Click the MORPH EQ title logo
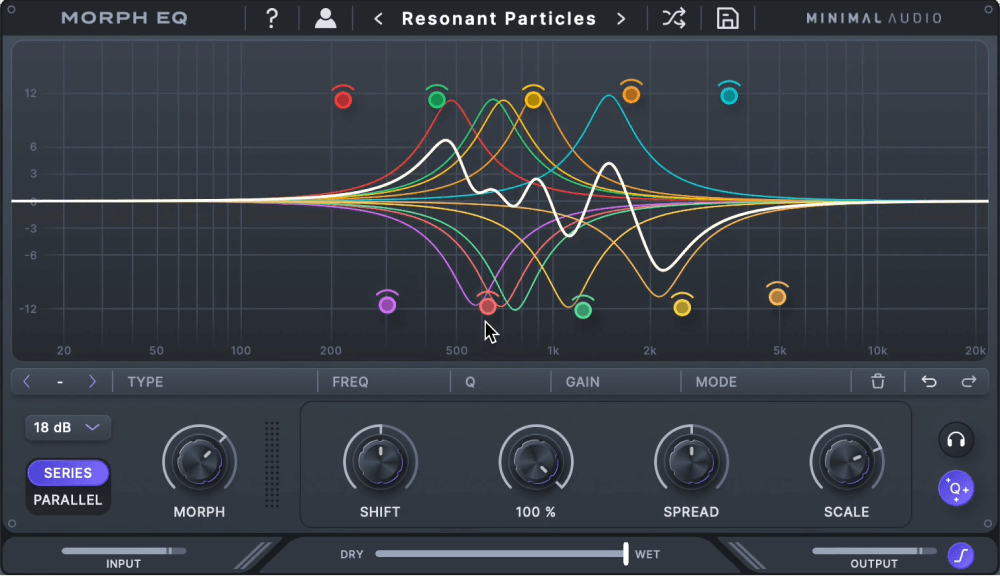The image size is (1000, 576). (x=124, y=18)
